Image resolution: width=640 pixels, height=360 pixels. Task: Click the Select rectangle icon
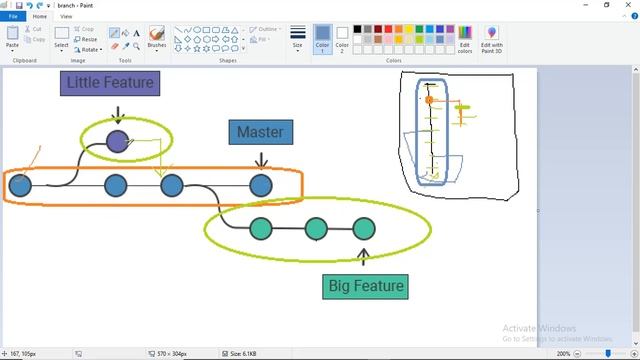[62, 33]
